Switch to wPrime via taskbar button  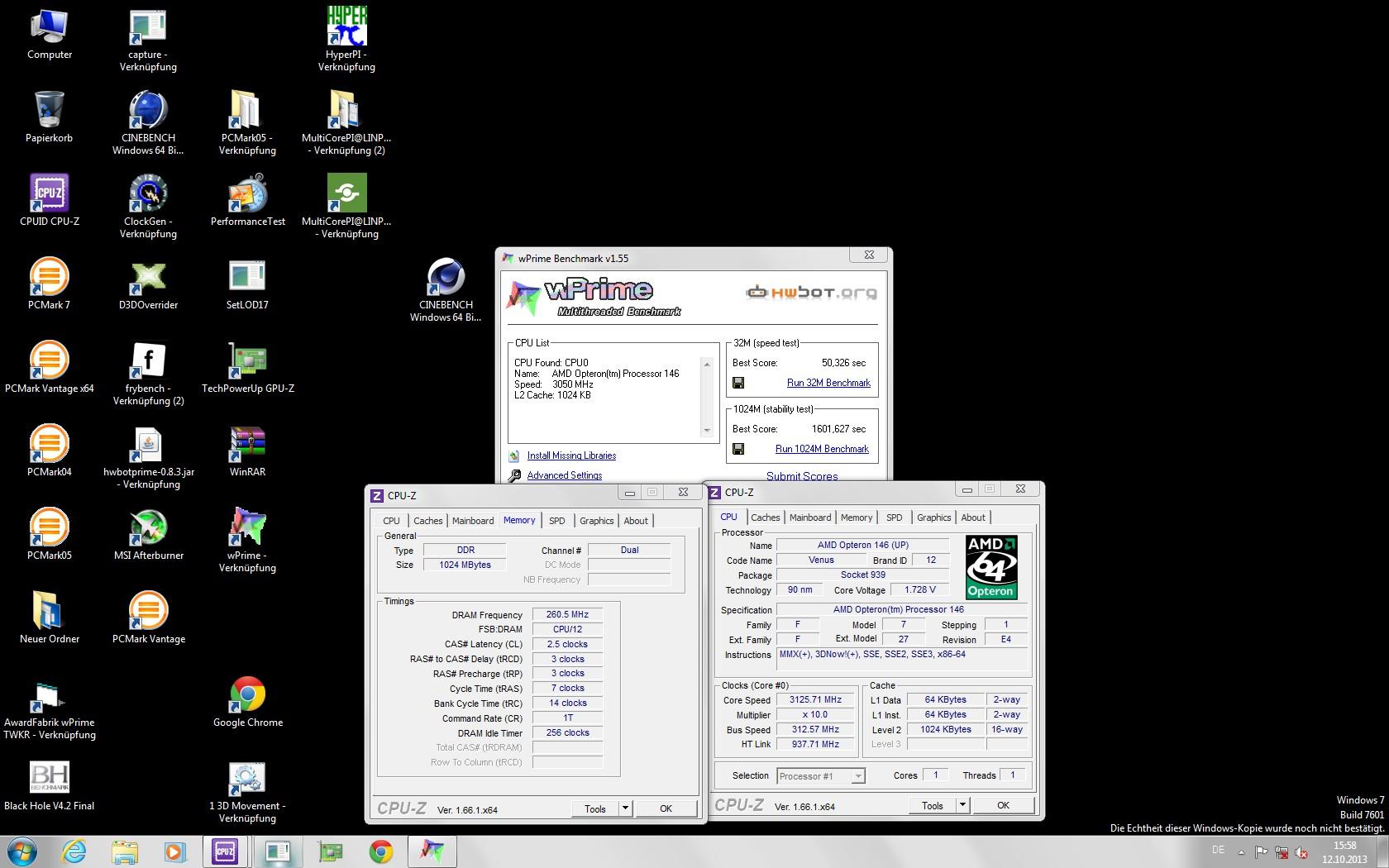[x=432, y=851]
